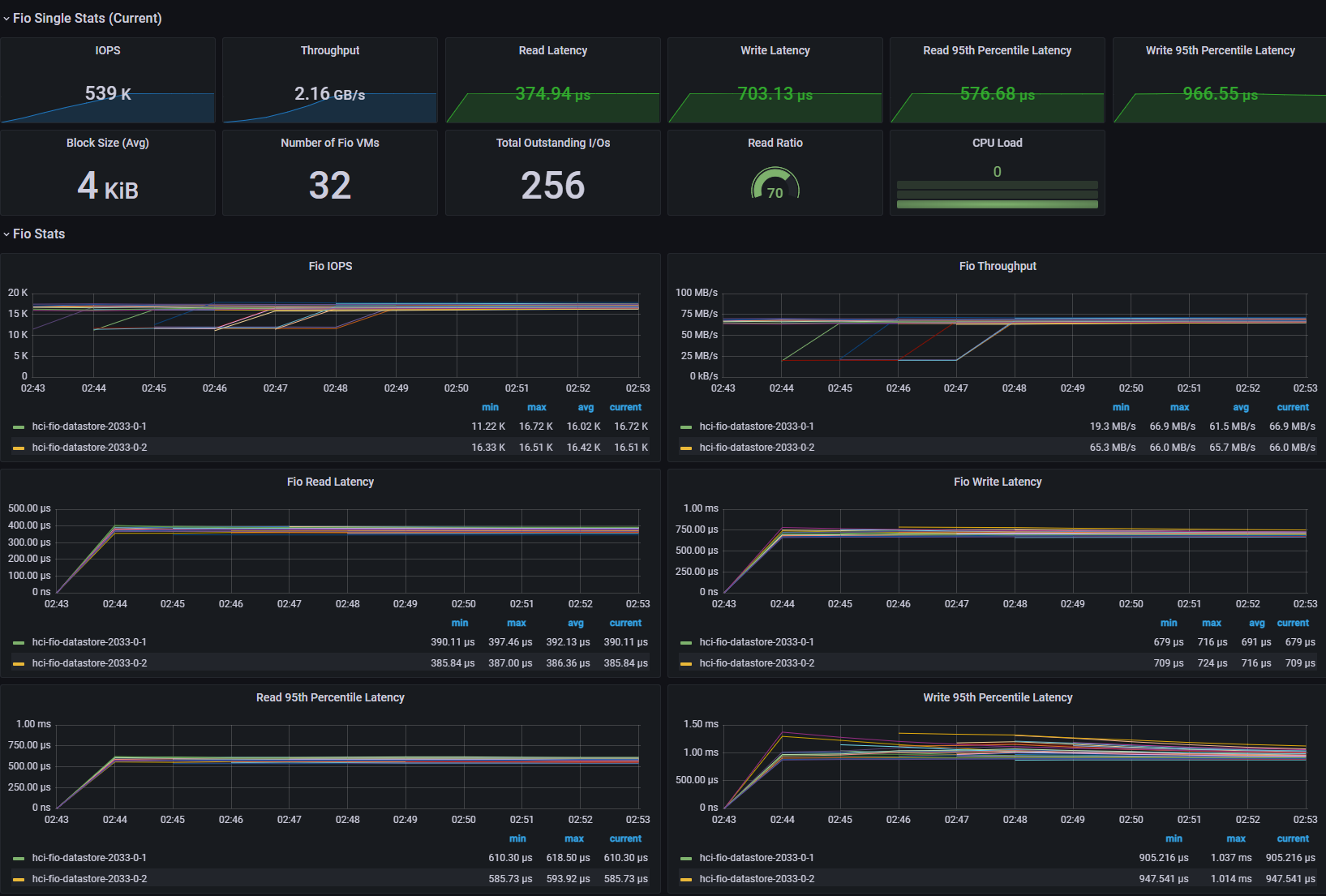Open the Write Latency stat panel title
The image size is (1326, 896).
[x=775, y=50]
